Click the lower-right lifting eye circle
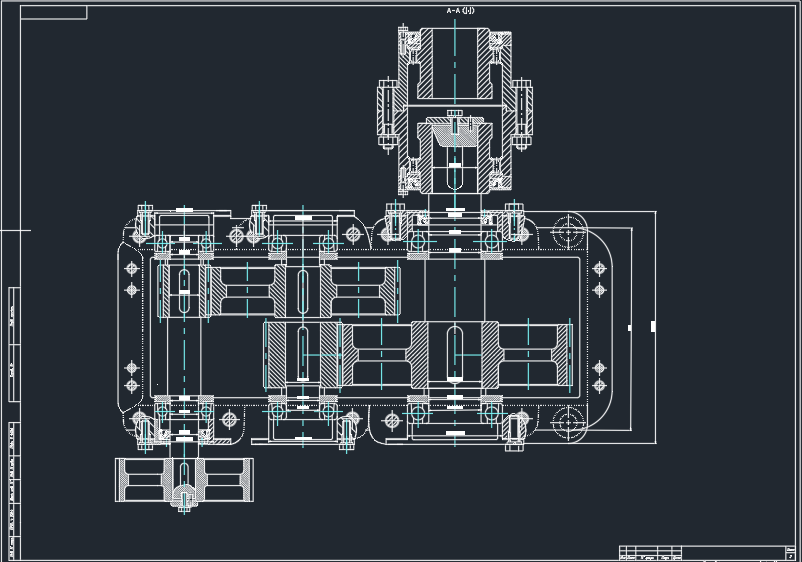Screen dimensions: 802x562 pyautogui.click(x=569, y=421)
